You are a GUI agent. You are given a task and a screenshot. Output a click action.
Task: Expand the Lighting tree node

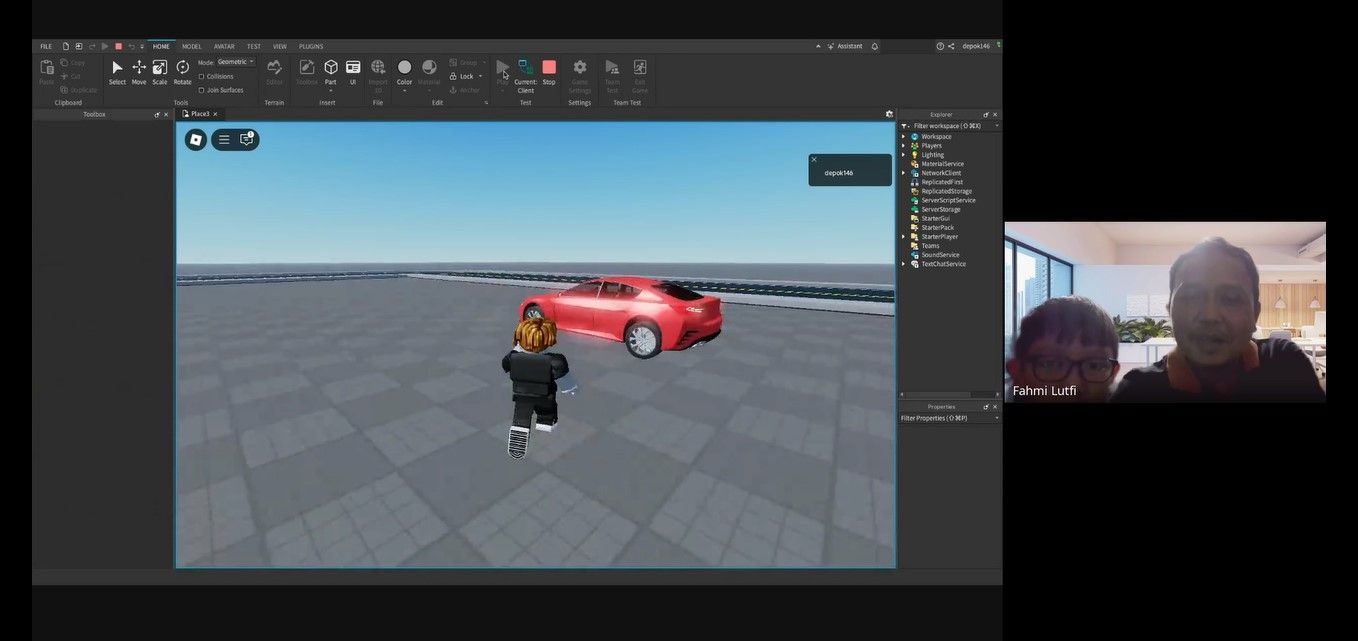904,155
